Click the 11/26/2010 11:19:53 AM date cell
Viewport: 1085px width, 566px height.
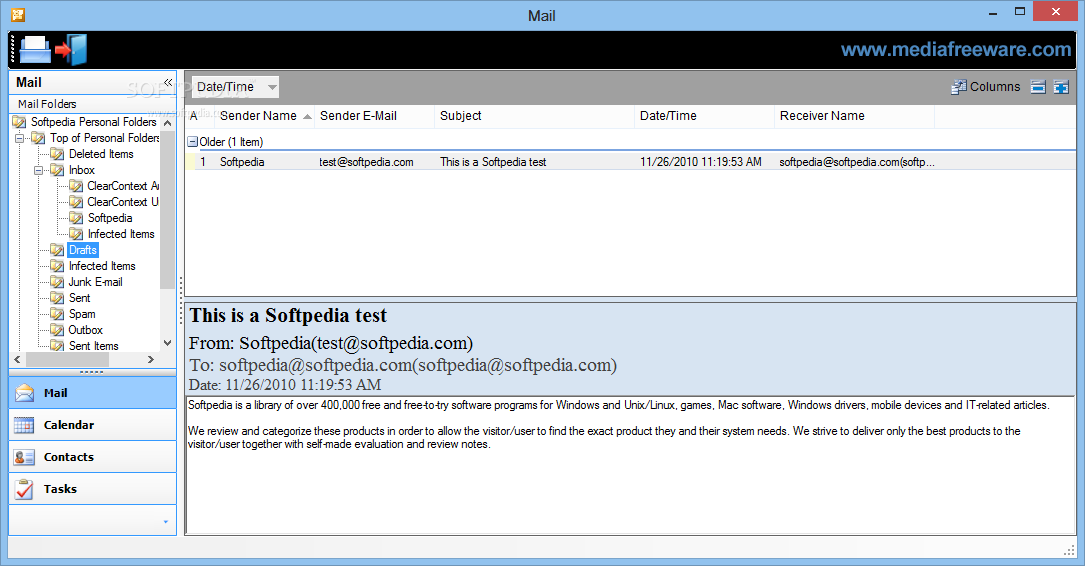point(700,162)
